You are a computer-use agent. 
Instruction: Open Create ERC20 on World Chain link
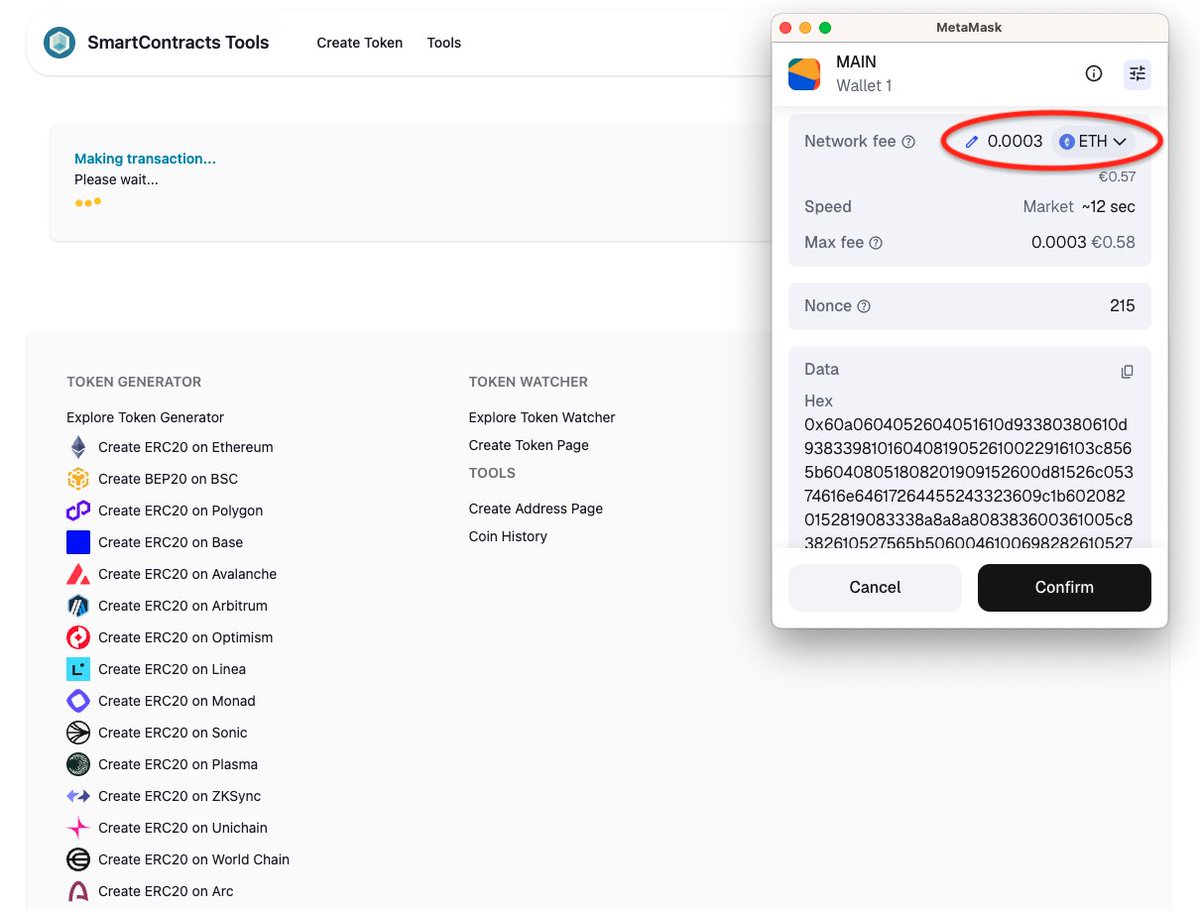194,859
